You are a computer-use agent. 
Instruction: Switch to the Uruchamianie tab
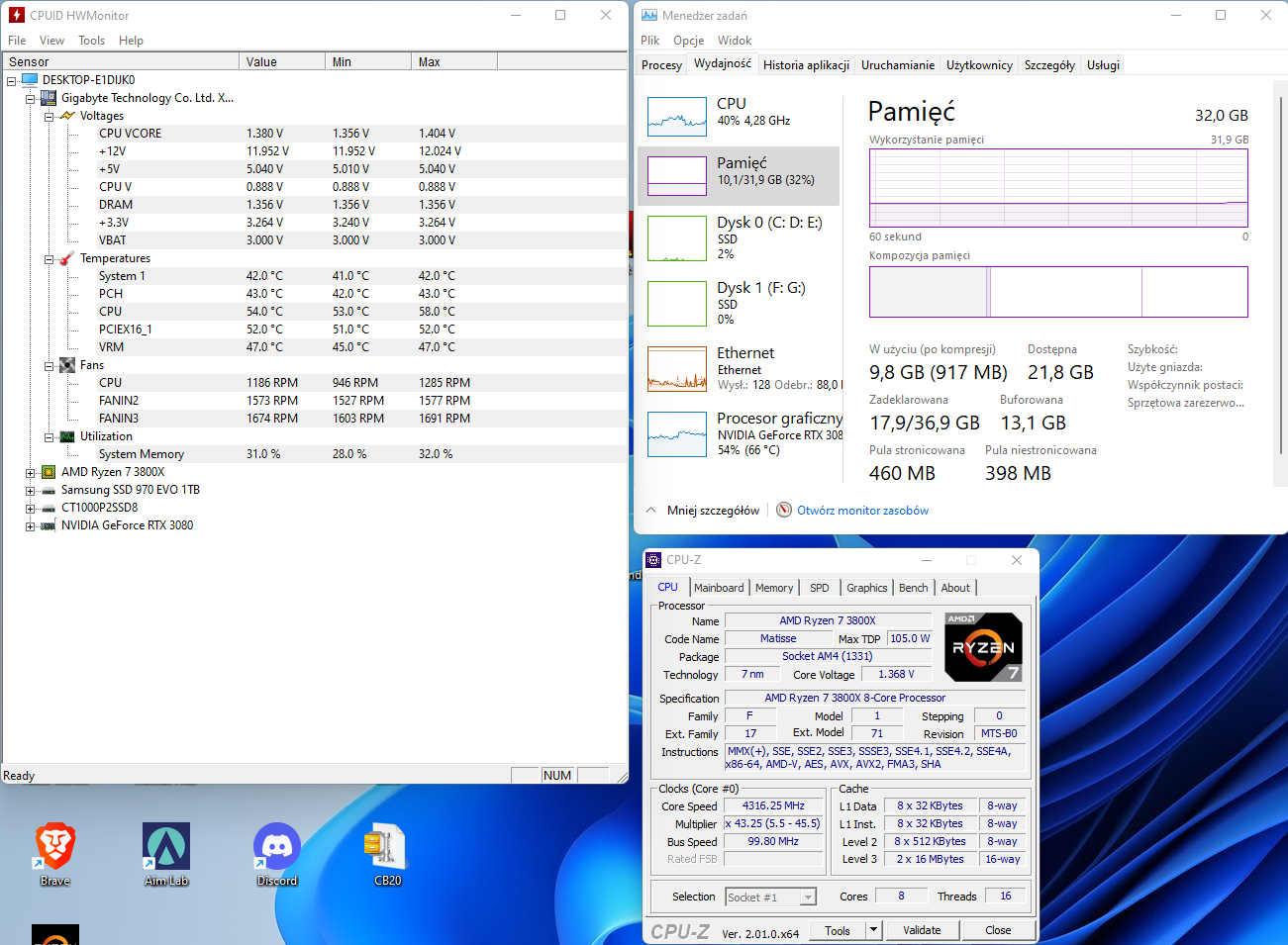(898, 65)
